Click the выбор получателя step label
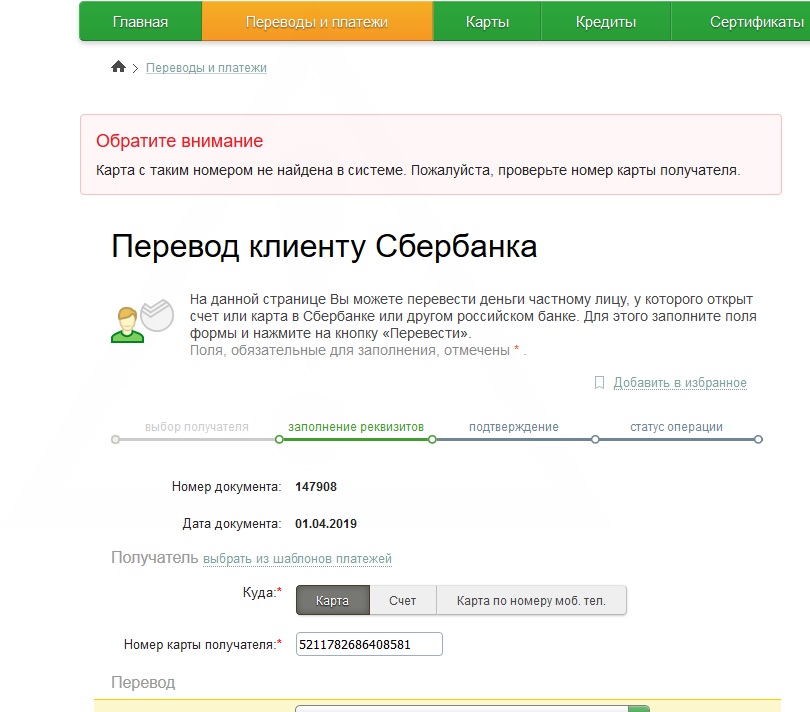 196,427
